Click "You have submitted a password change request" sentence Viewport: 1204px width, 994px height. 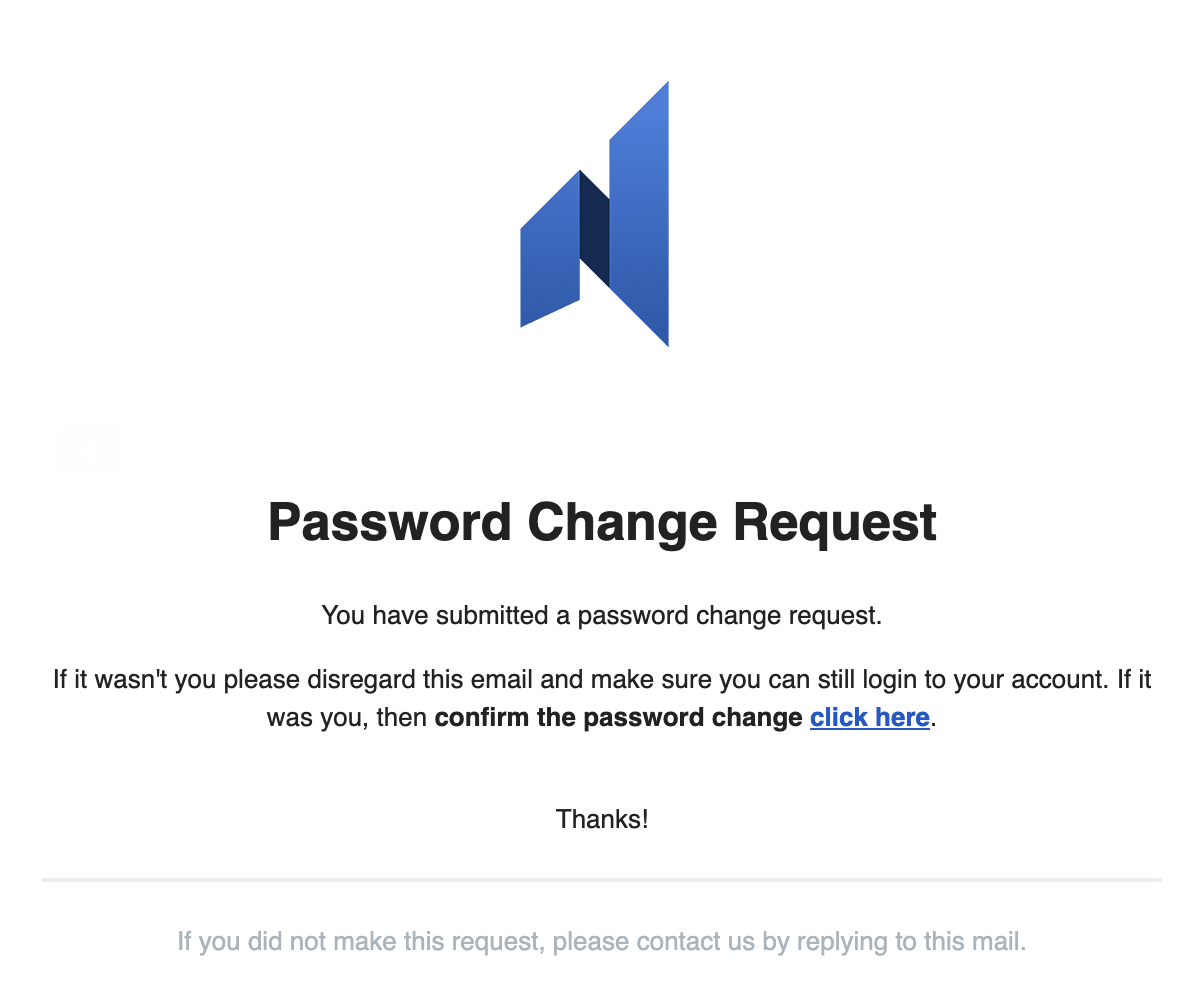click(x=602, y=615)
